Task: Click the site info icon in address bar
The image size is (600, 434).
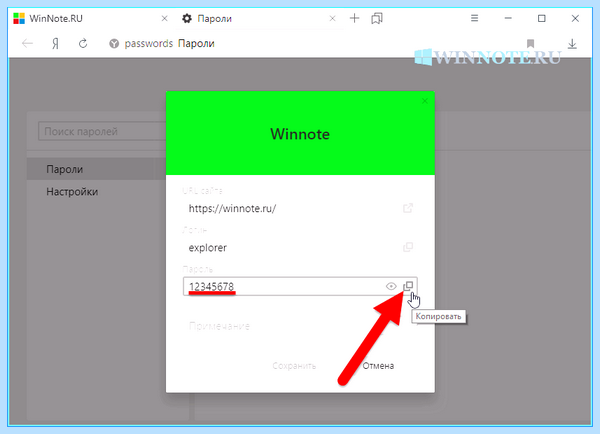Action: point(114,44)
